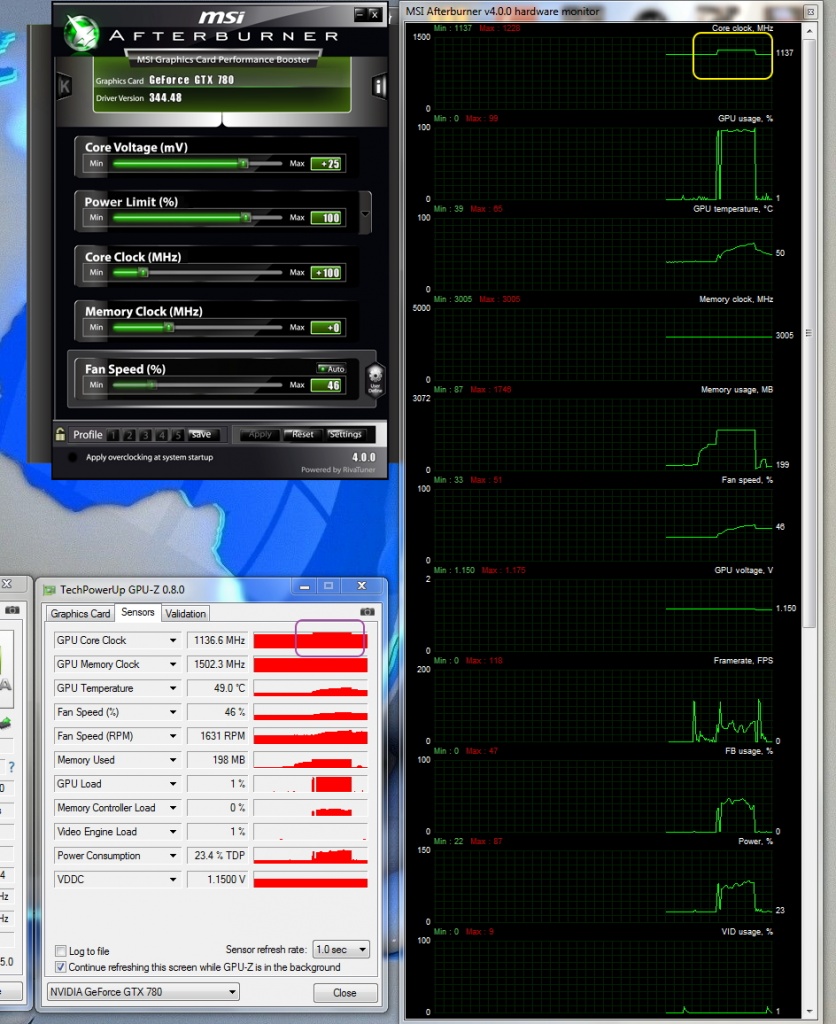Click the Apply button in Afterburner
Image resolution: width=836 pixels, height=1024 pixels.
(259, 434)
